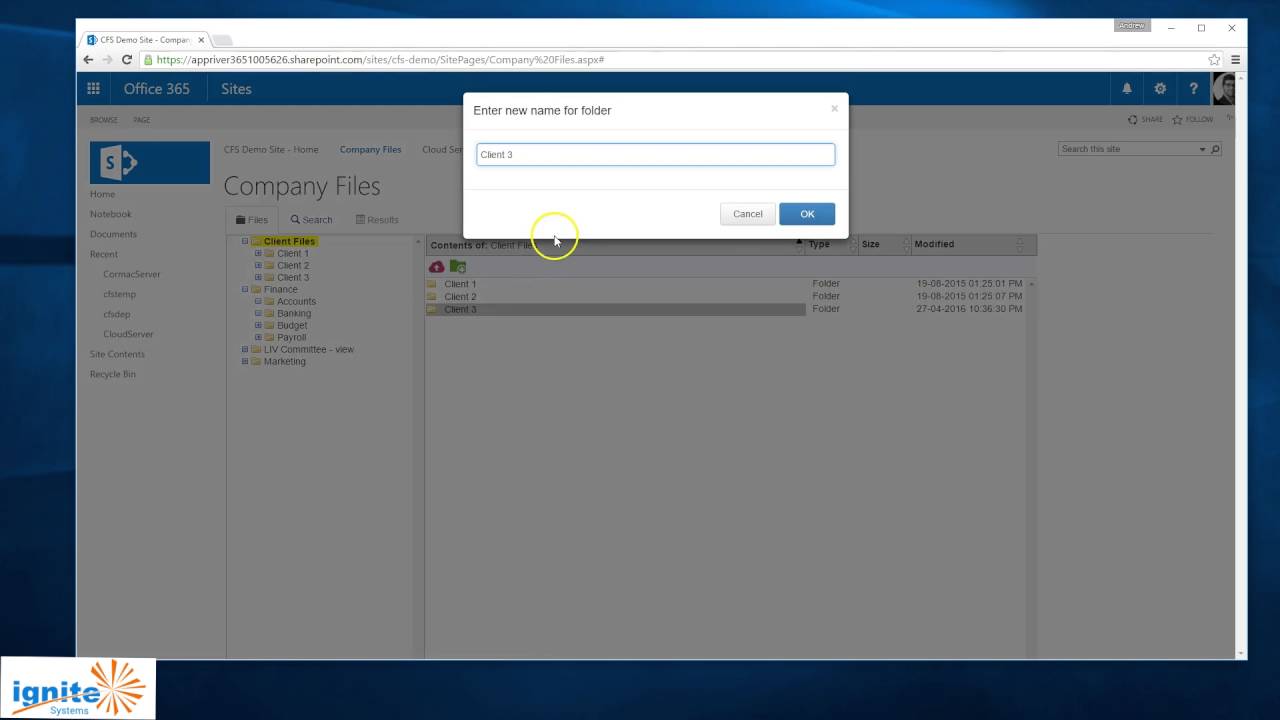Click the browser address bar URL
Viewport: 1280px width, 720px height.
380,60
